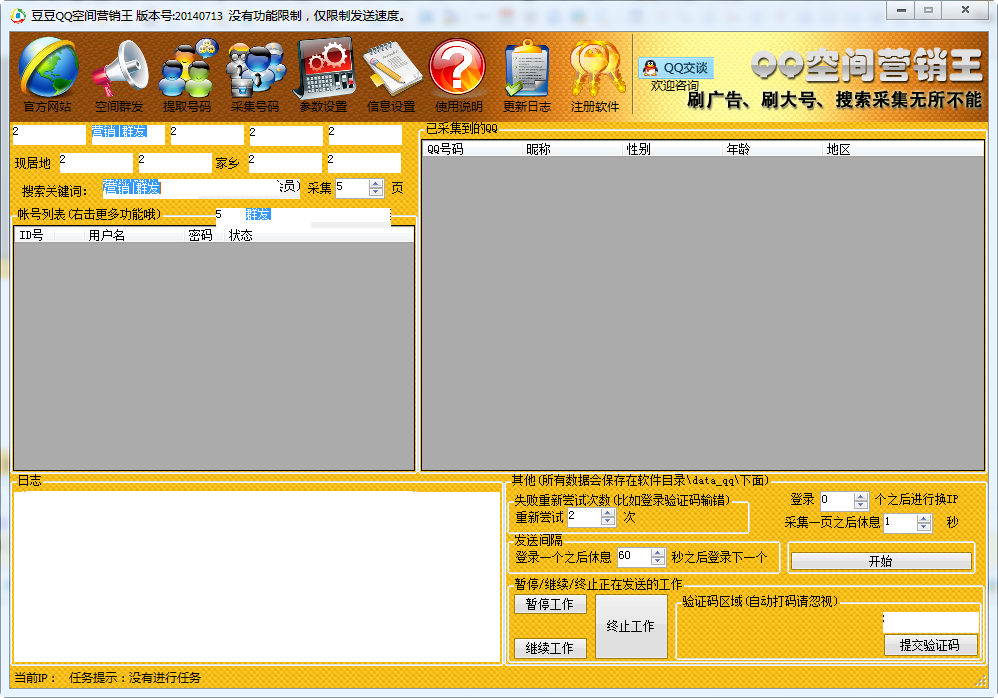Screen dimensions: 998x698
Task: Open the 官方网站 globe icon
Action: (x=48, y=74)
